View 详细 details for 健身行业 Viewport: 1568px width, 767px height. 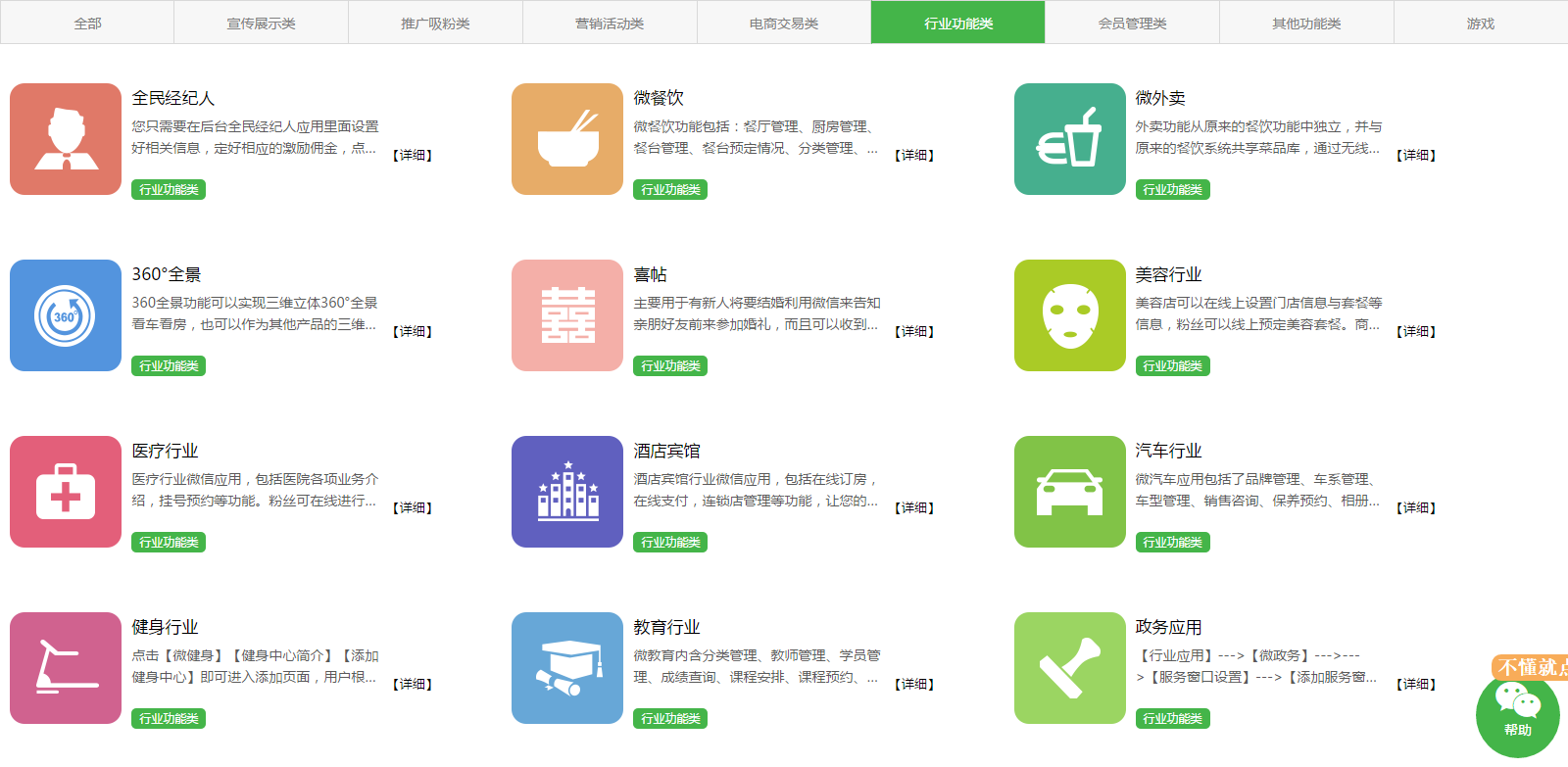coord(413,684)
